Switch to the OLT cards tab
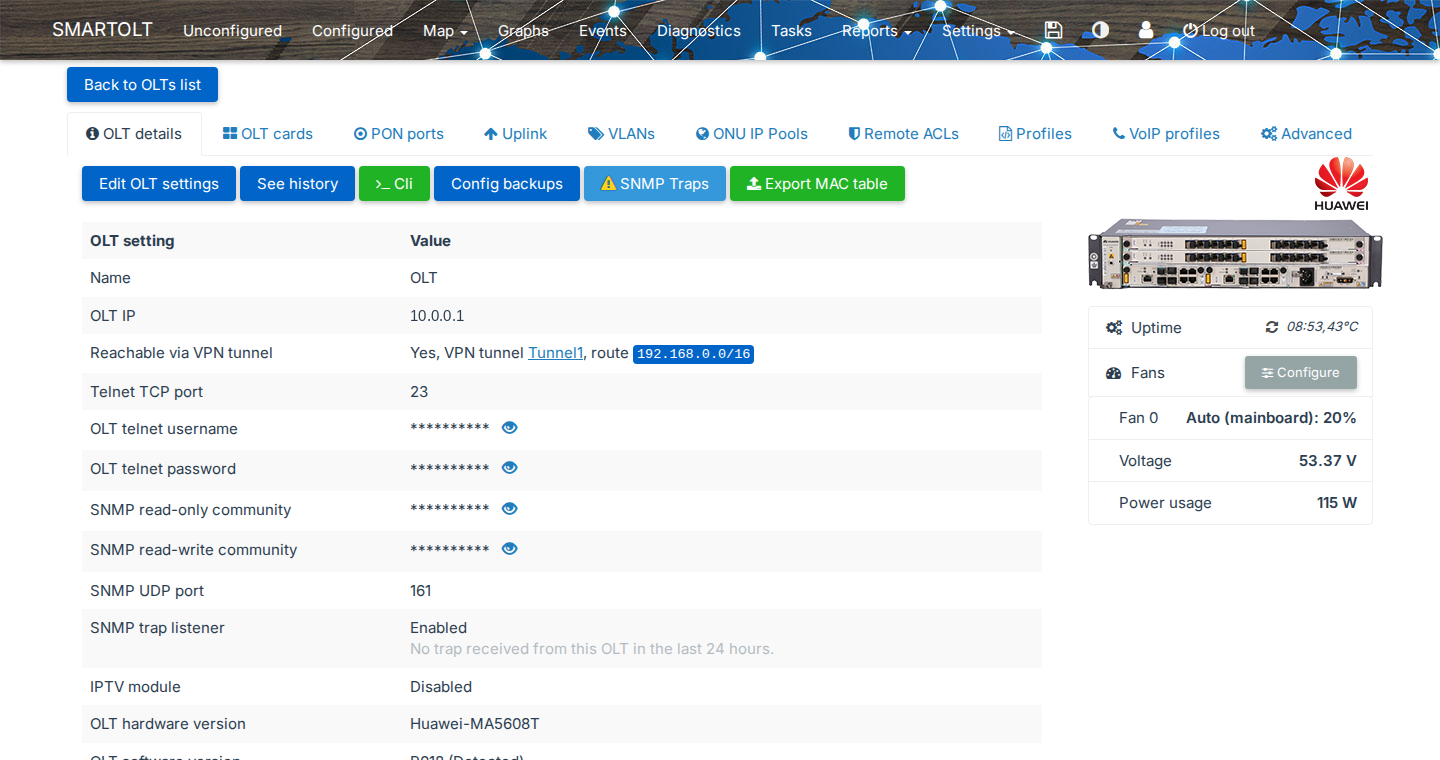 [267, 134]
